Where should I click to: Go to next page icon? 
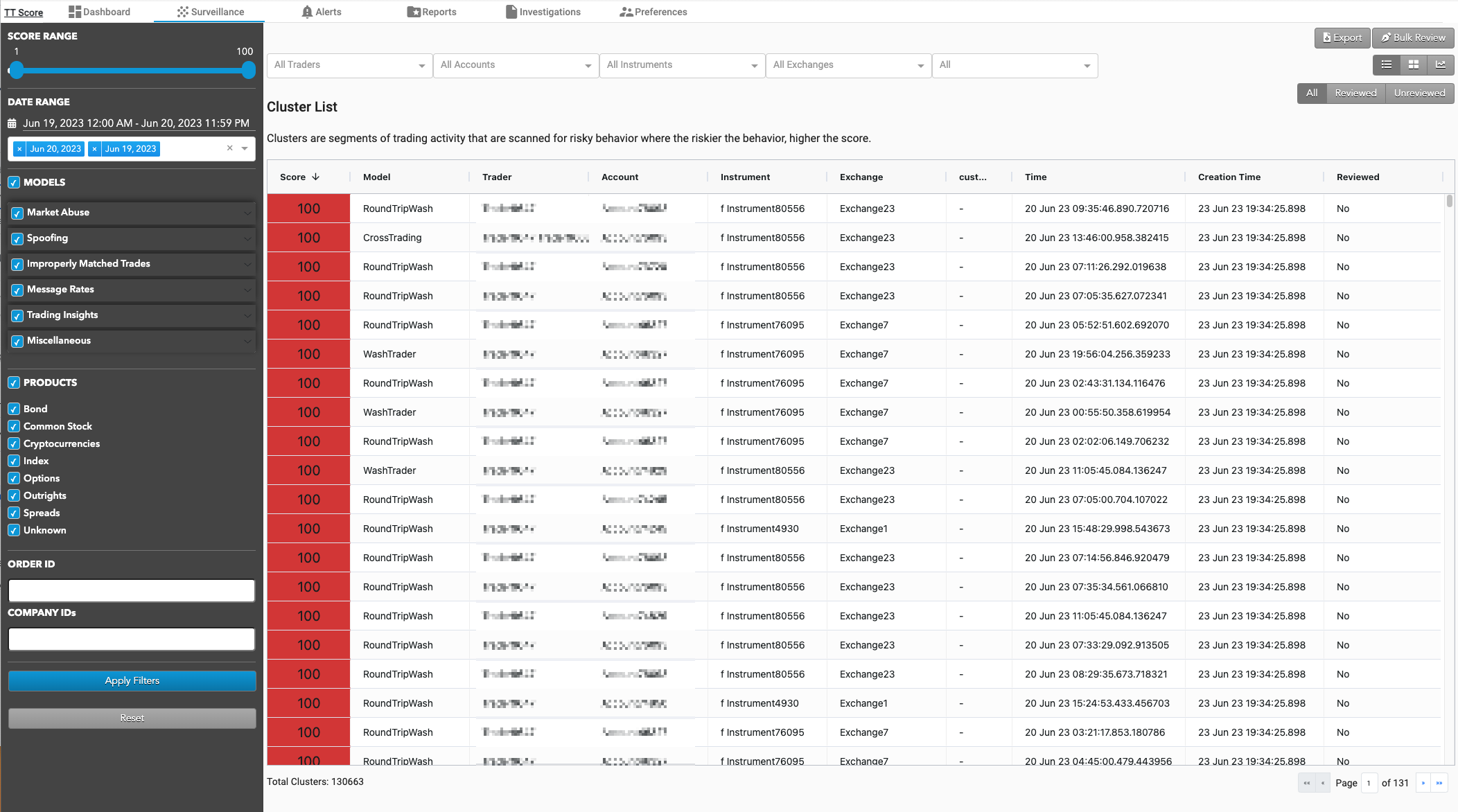1423,783
